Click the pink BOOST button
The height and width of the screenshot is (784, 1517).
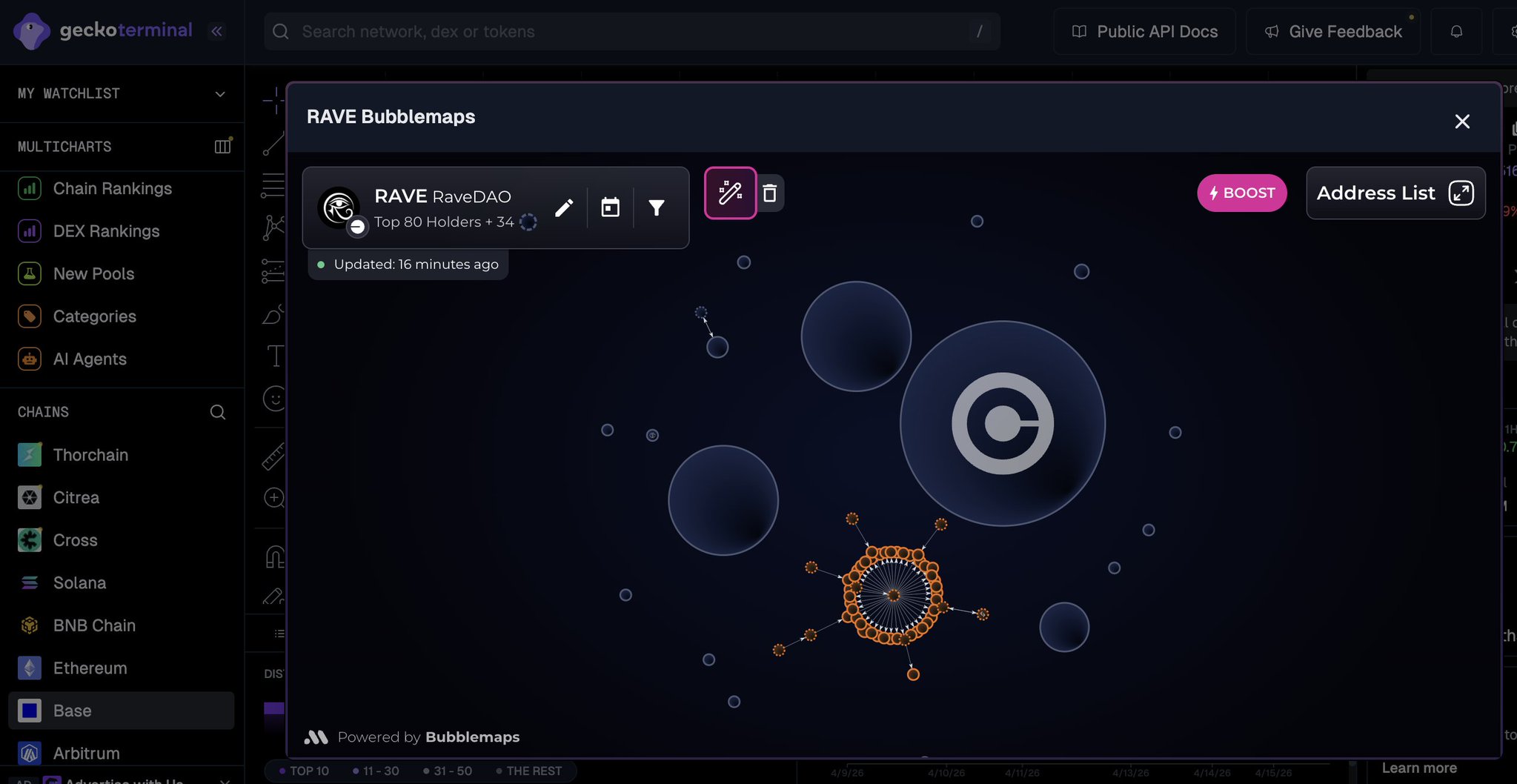[x=1242, y=193]
